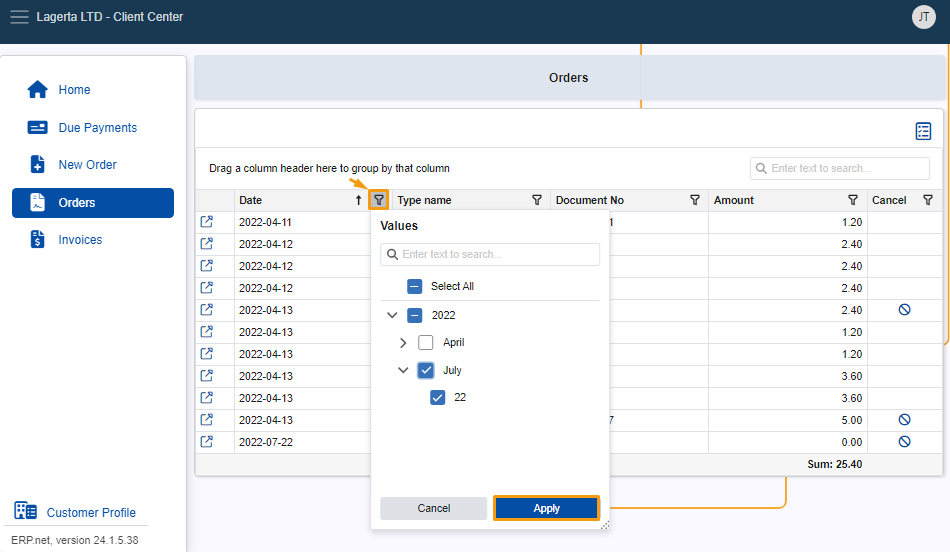Open the order dated 2022-04-11
950x552 pixels.
pyautogui.click(x=207, y=222)
